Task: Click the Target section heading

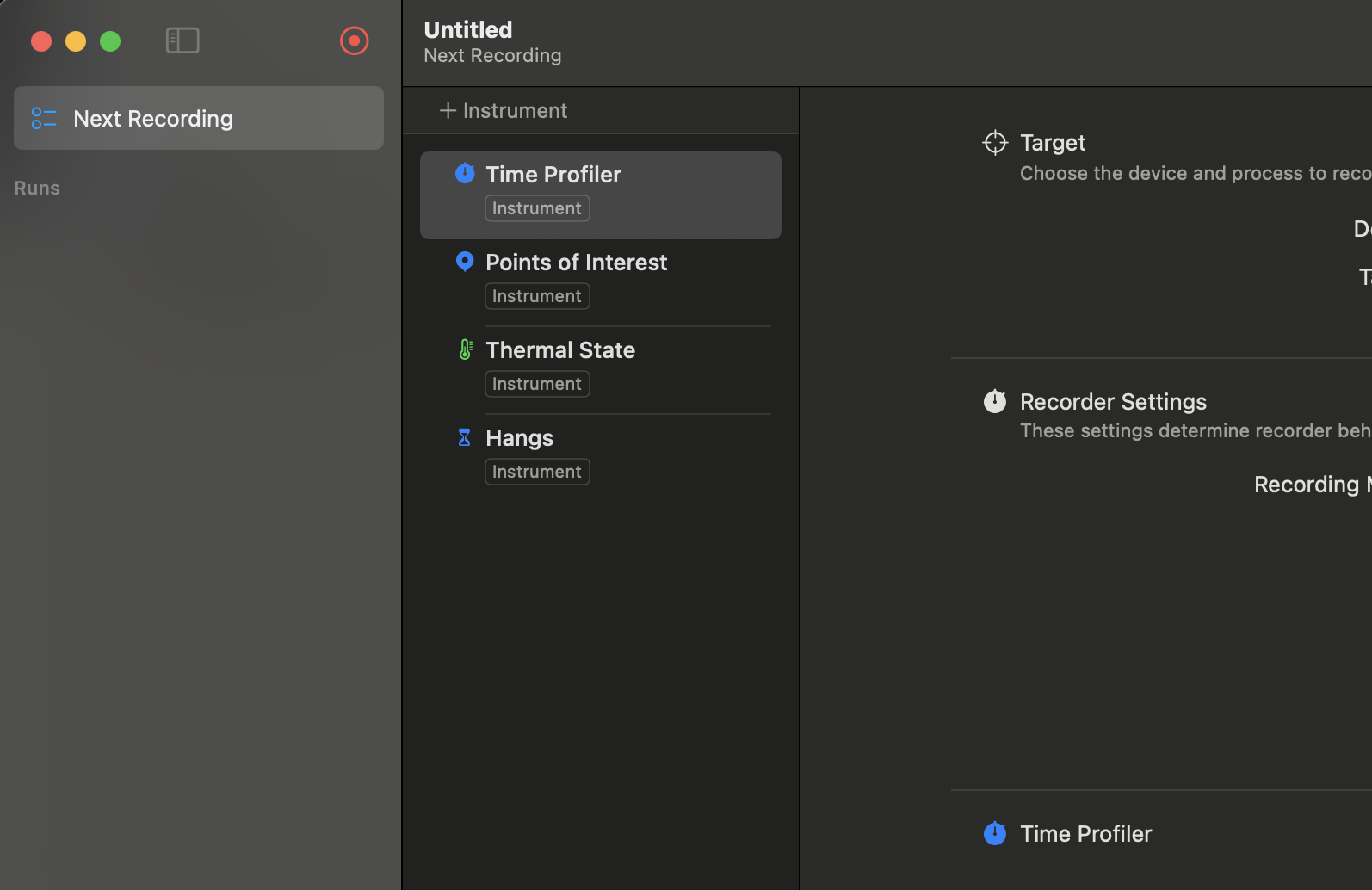Action: tap(1053, 142)
